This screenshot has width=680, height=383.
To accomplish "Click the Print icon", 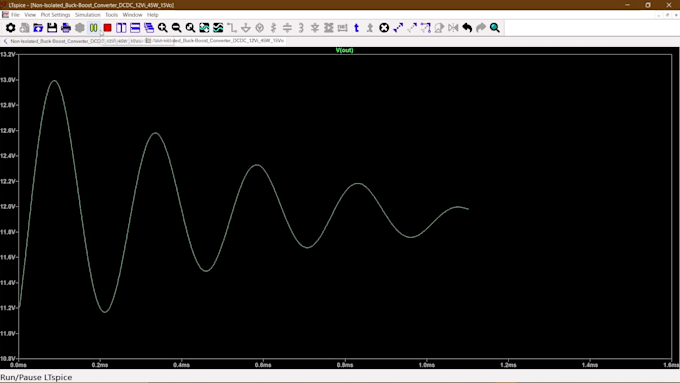I will (x=66, y=28).
